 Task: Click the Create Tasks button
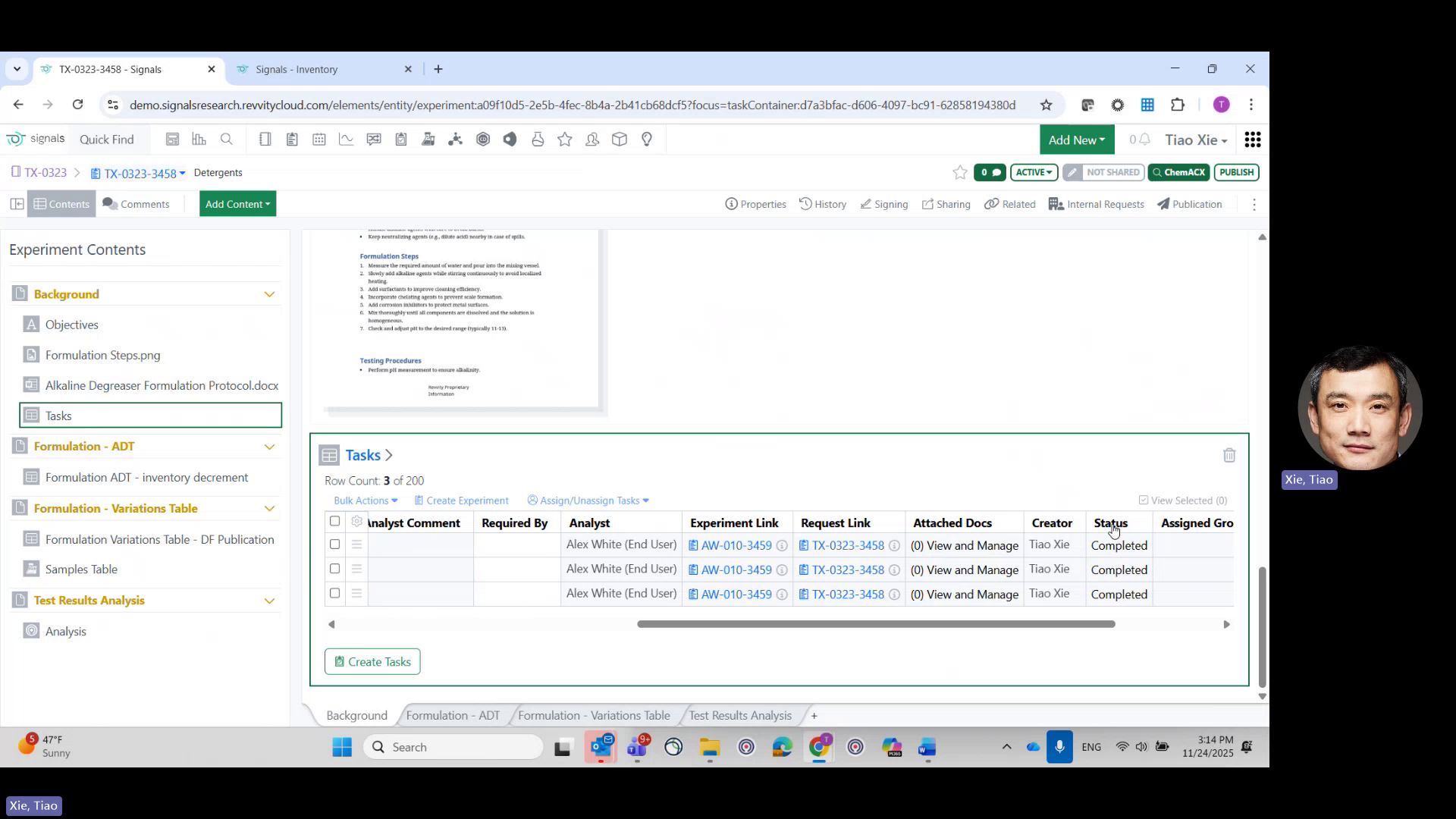[x=372, y=661]
